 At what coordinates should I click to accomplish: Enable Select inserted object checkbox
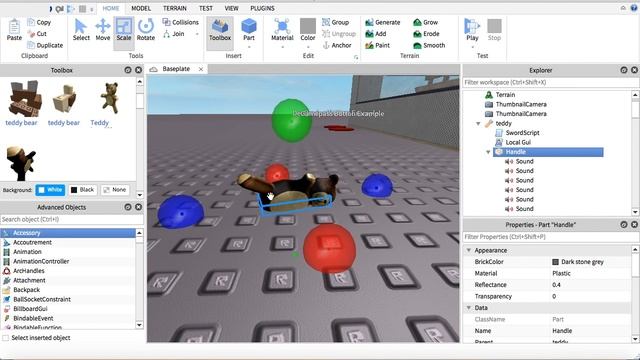click(6, 338)
